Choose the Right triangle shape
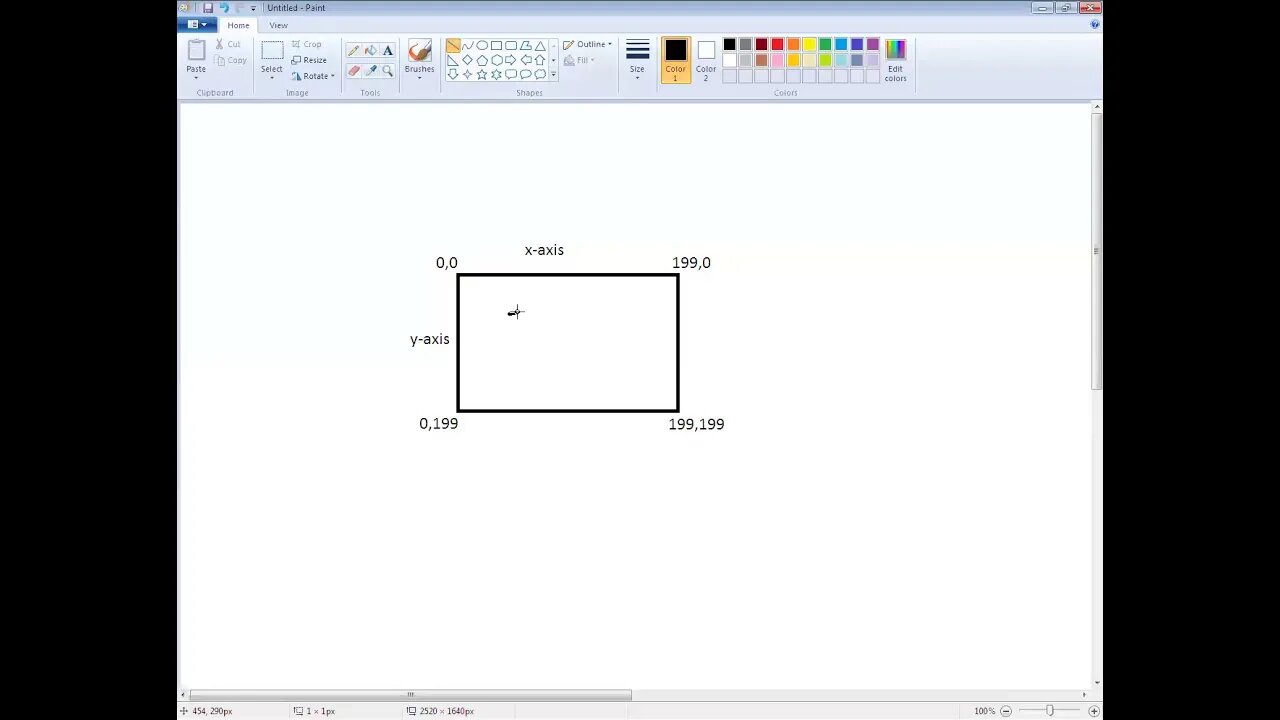Image resolution: width=1280 pixels, height=720 pixels. pos(453,60)
